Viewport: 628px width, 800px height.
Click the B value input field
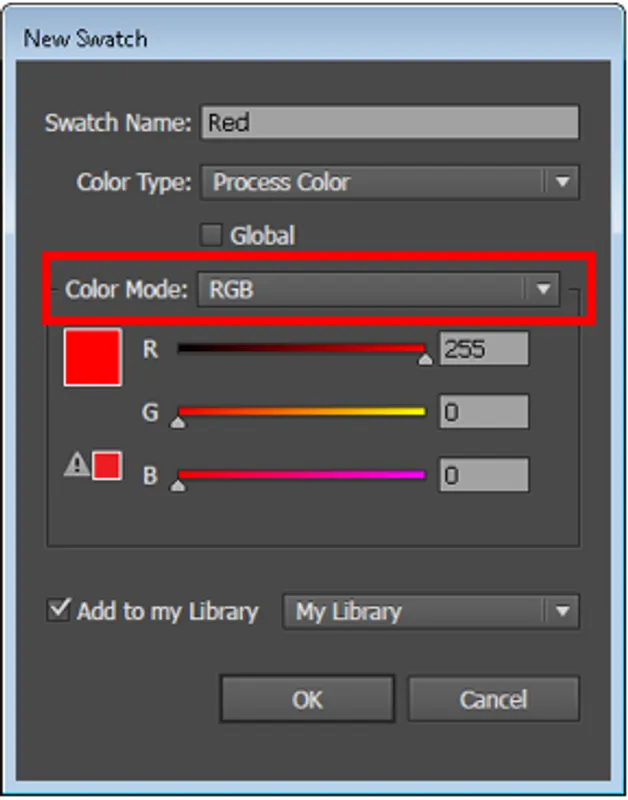[x=483, y=474]
